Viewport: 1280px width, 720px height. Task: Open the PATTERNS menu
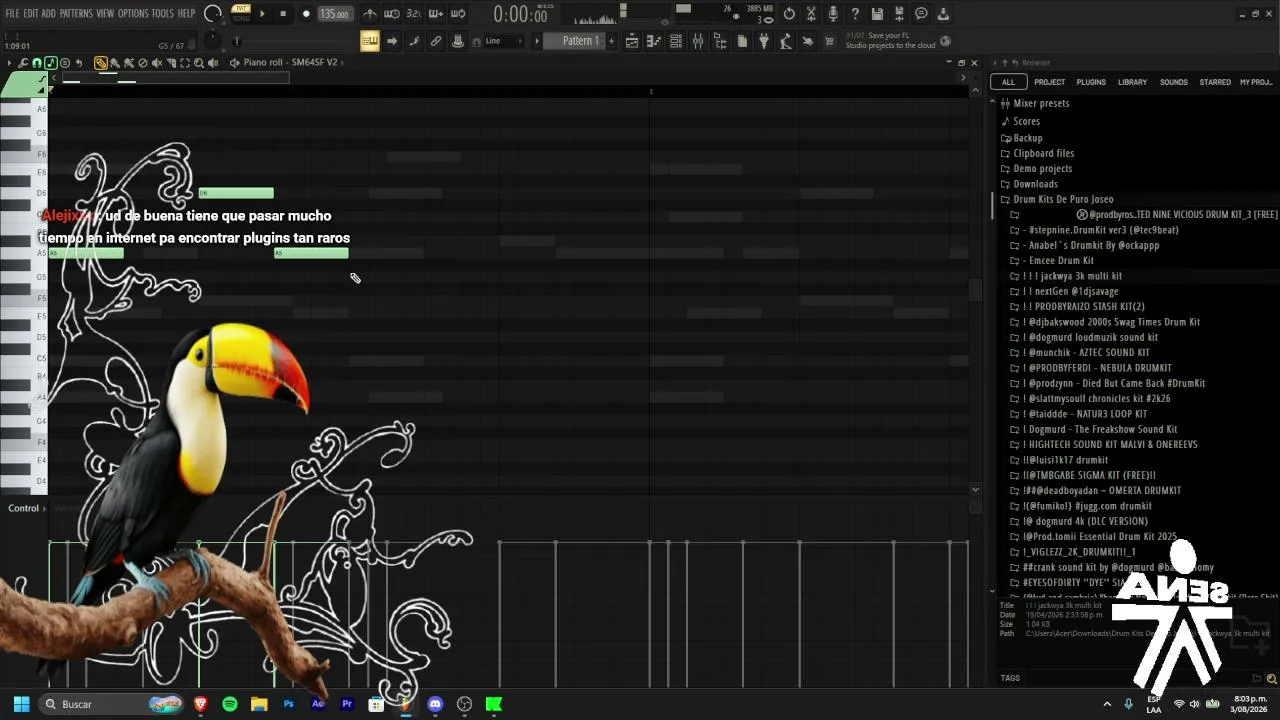76,14
